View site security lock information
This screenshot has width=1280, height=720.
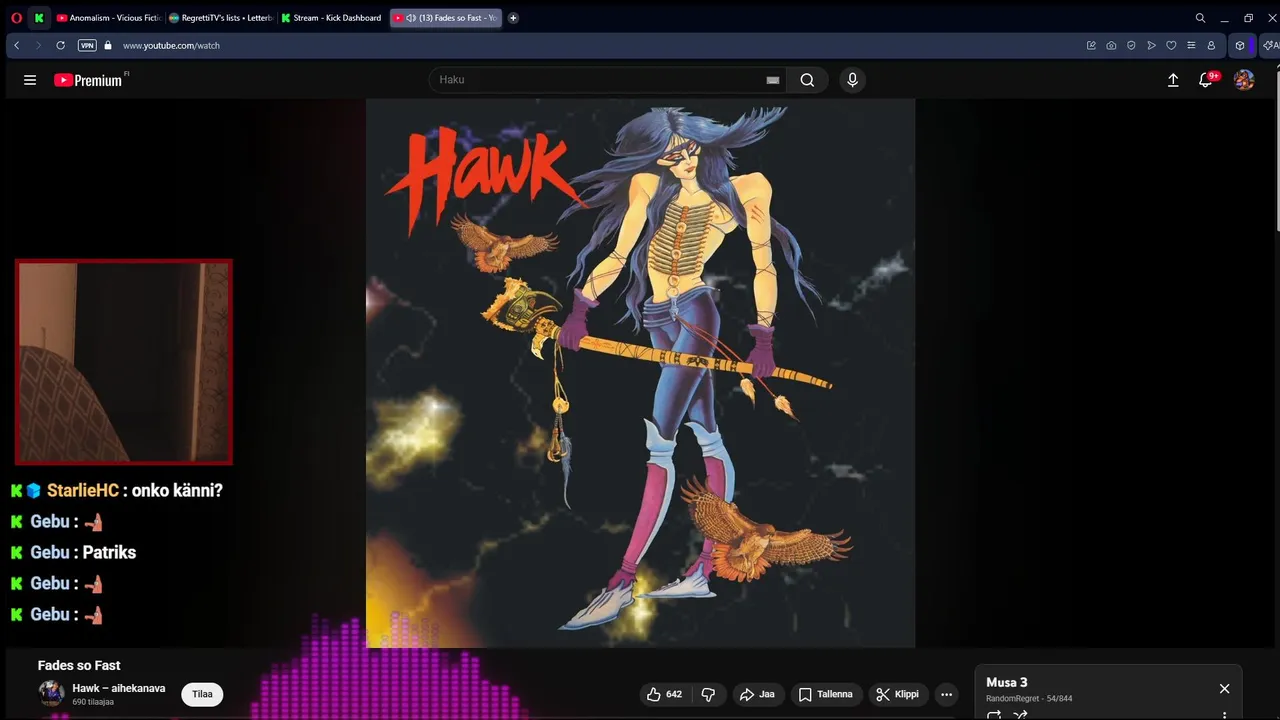click(x=108, y=45)
